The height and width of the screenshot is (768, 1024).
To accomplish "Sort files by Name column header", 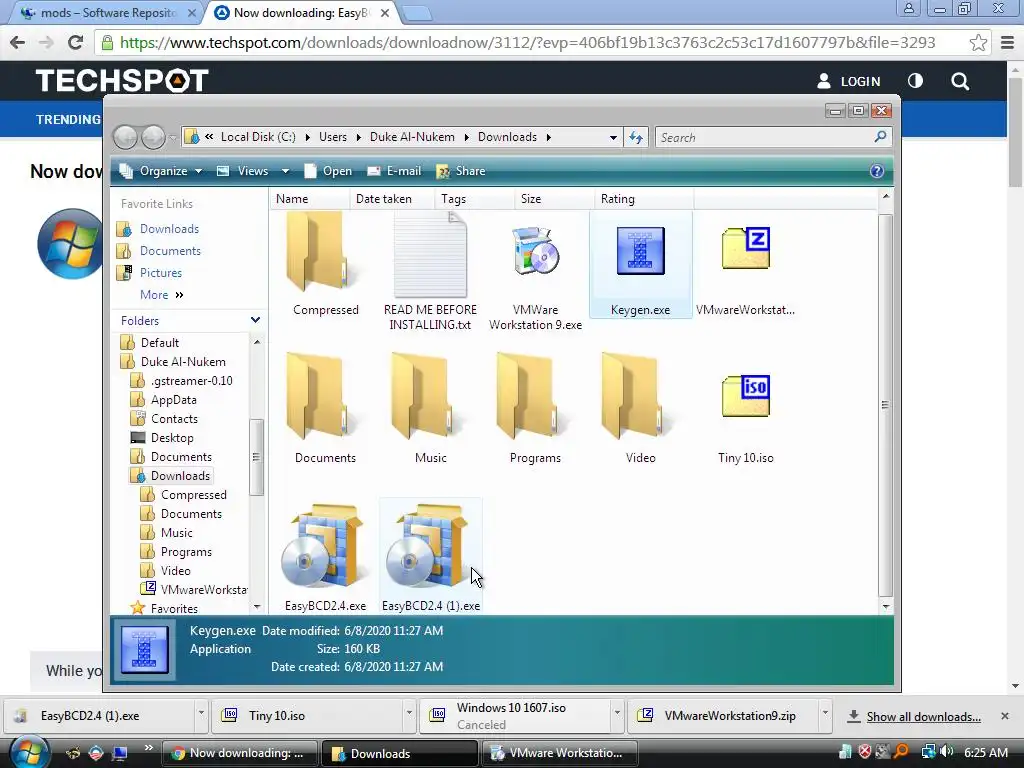I will tap(309, 199).
